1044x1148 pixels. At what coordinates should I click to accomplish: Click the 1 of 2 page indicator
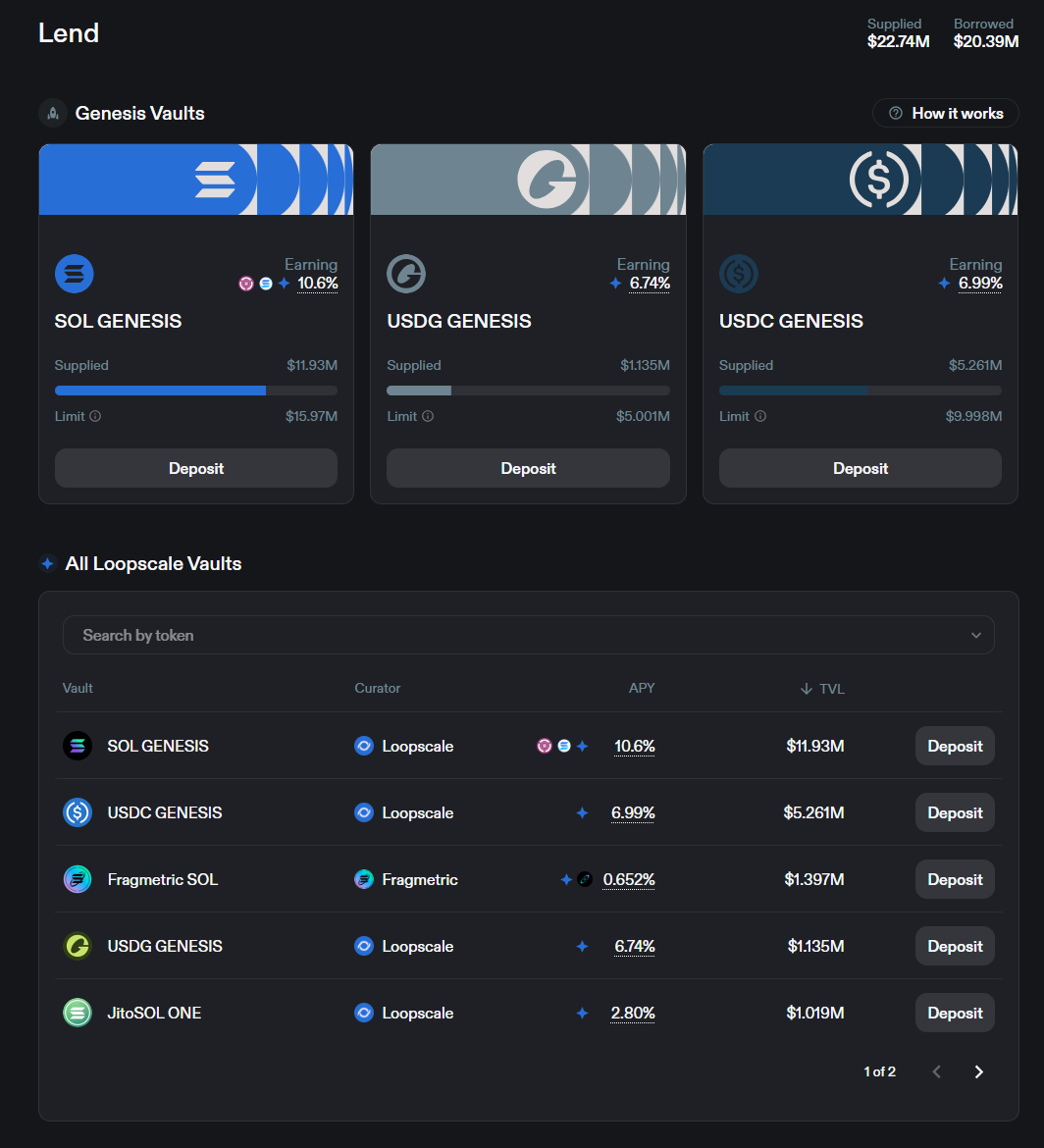[x=879, y=1071]
